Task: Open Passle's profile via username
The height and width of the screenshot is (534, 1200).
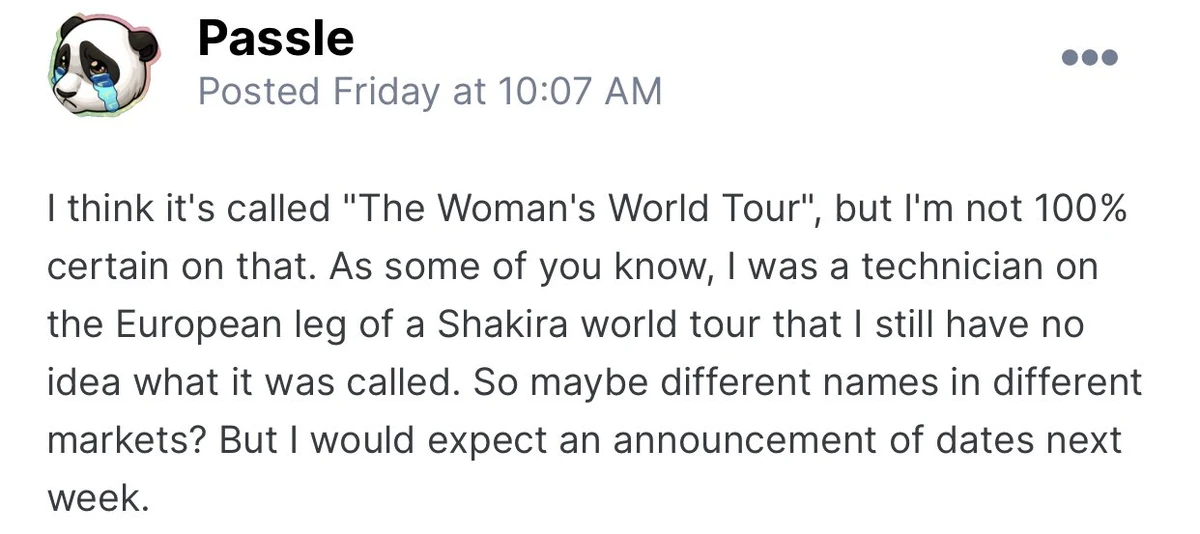Action: coord(275,39)
